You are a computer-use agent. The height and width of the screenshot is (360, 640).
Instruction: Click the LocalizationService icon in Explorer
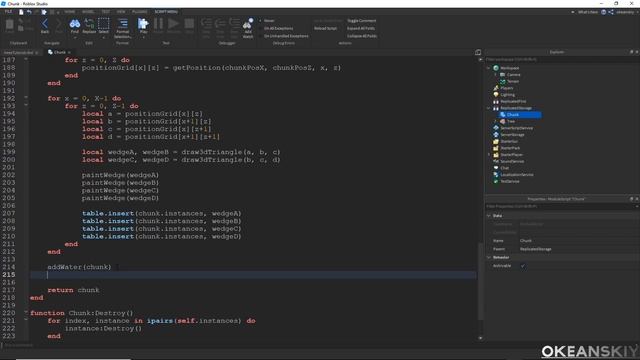(496, 174)
